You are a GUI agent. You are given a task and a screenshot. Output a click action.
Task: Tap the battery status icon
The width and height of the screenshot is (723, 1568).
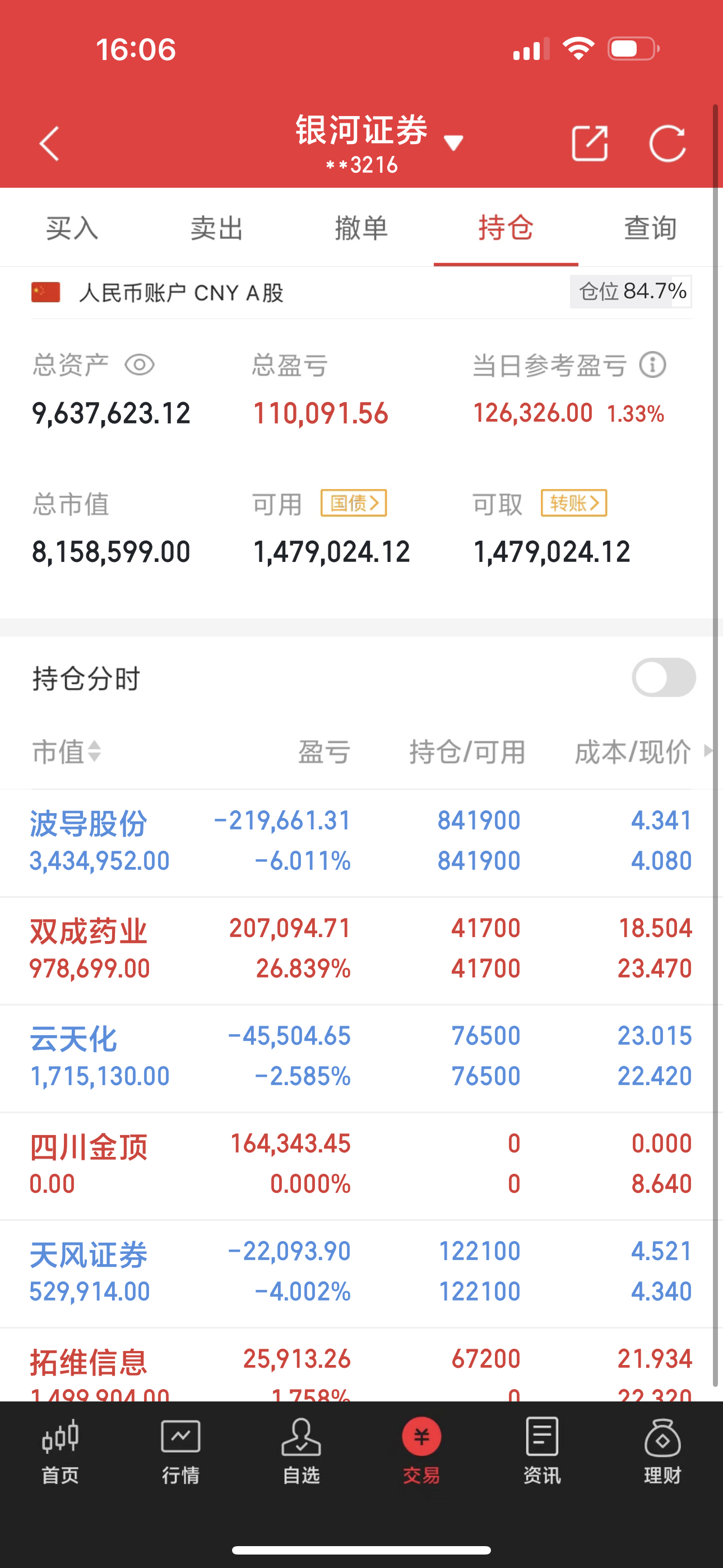click(x=633, y=49)
